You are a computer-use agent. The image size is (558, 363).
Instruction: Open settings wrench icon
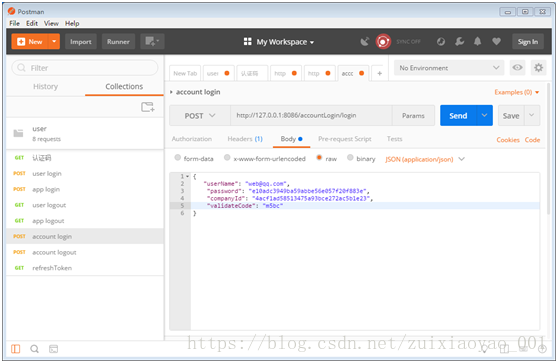459,42
